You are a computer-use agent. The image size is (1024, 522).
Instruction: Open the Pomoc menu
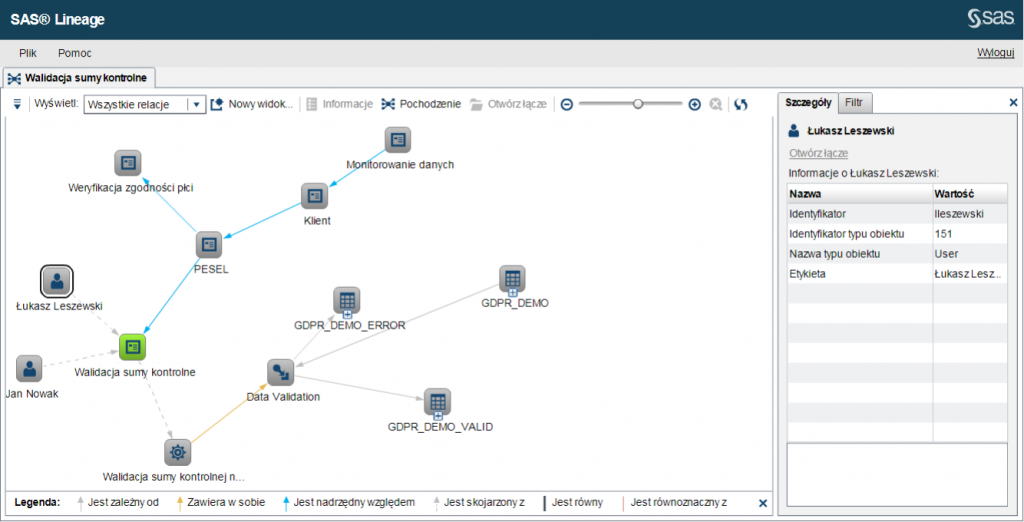coord(74,53)
